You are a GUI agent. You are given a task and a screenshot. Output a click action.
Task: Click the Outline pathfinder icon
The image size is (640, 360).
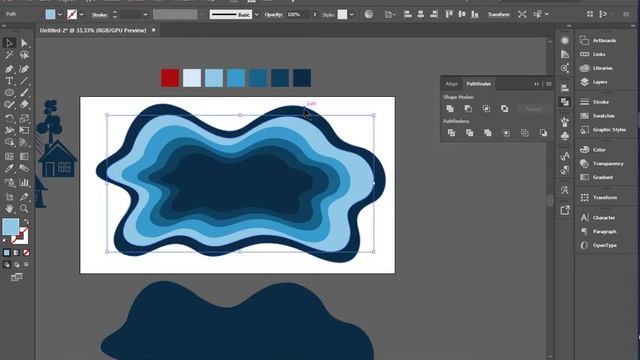click(x=524, y=133)
